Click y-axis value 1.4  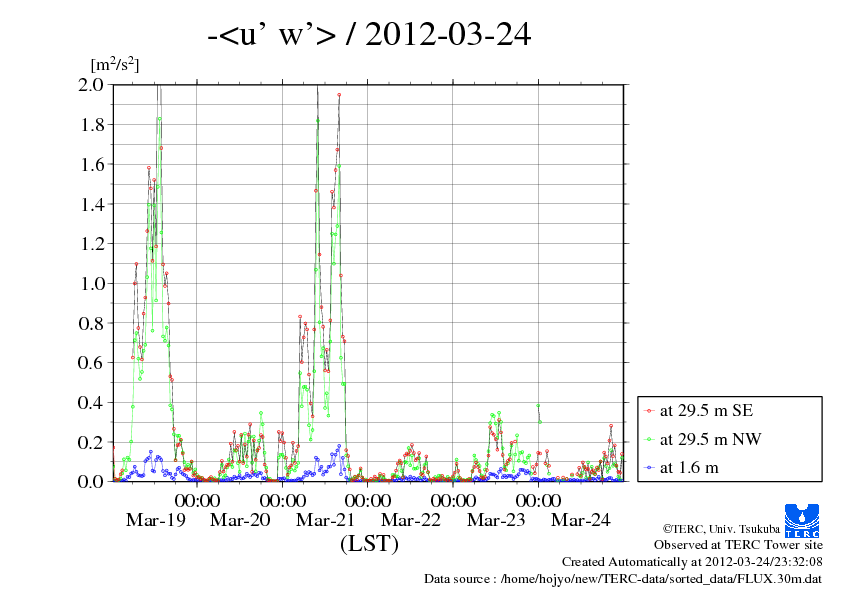point(91,204)
